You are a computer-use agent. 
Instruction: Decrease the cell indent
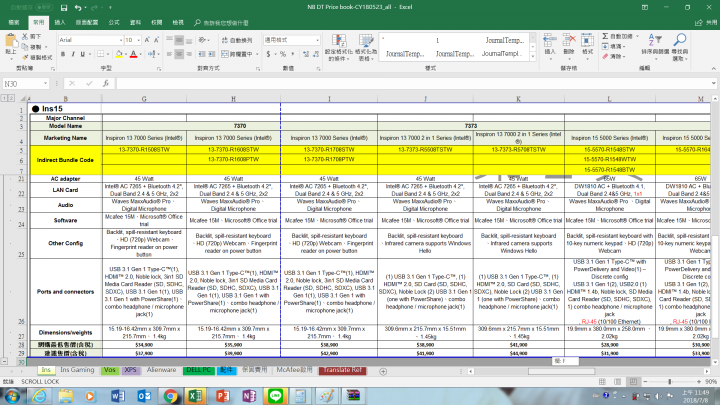coord(202,54)
